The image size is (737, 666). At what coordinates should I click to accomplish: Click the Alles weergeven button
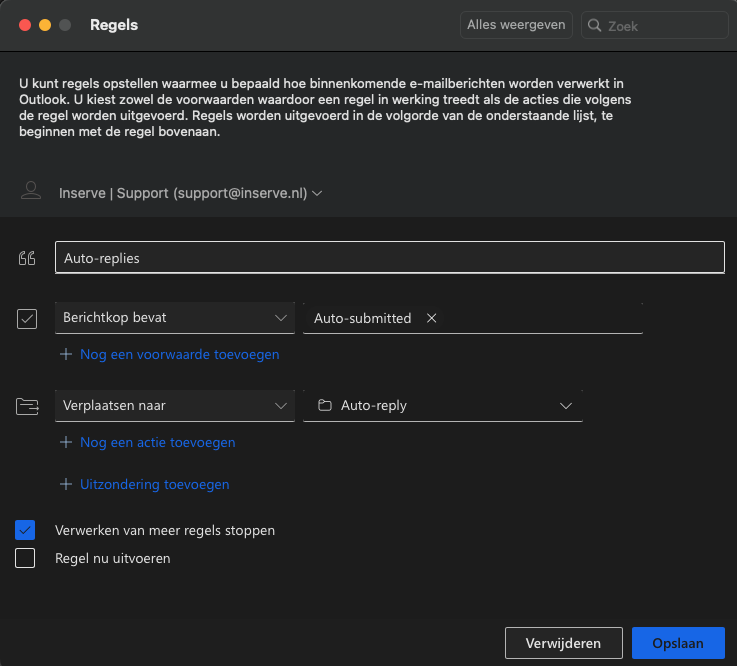[516, 25]
